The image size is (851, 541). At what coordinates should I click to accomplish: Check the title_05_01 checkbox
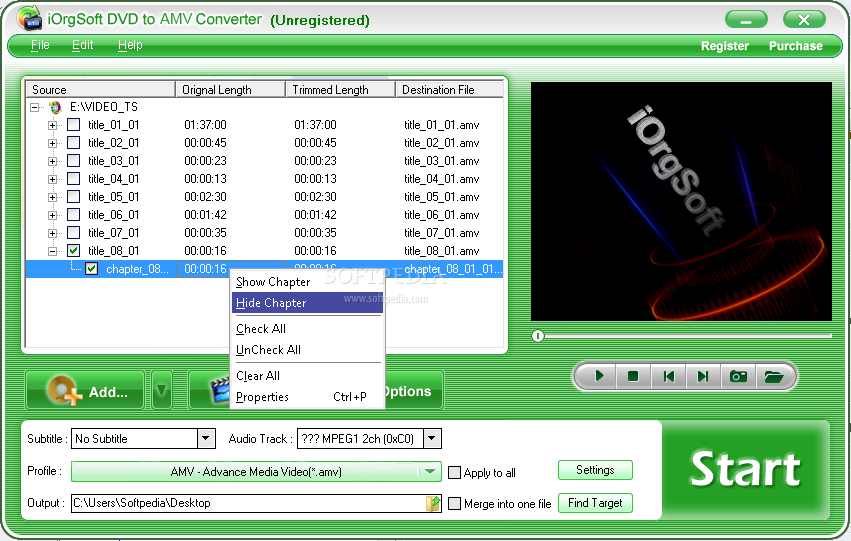[x=73, y=196]
